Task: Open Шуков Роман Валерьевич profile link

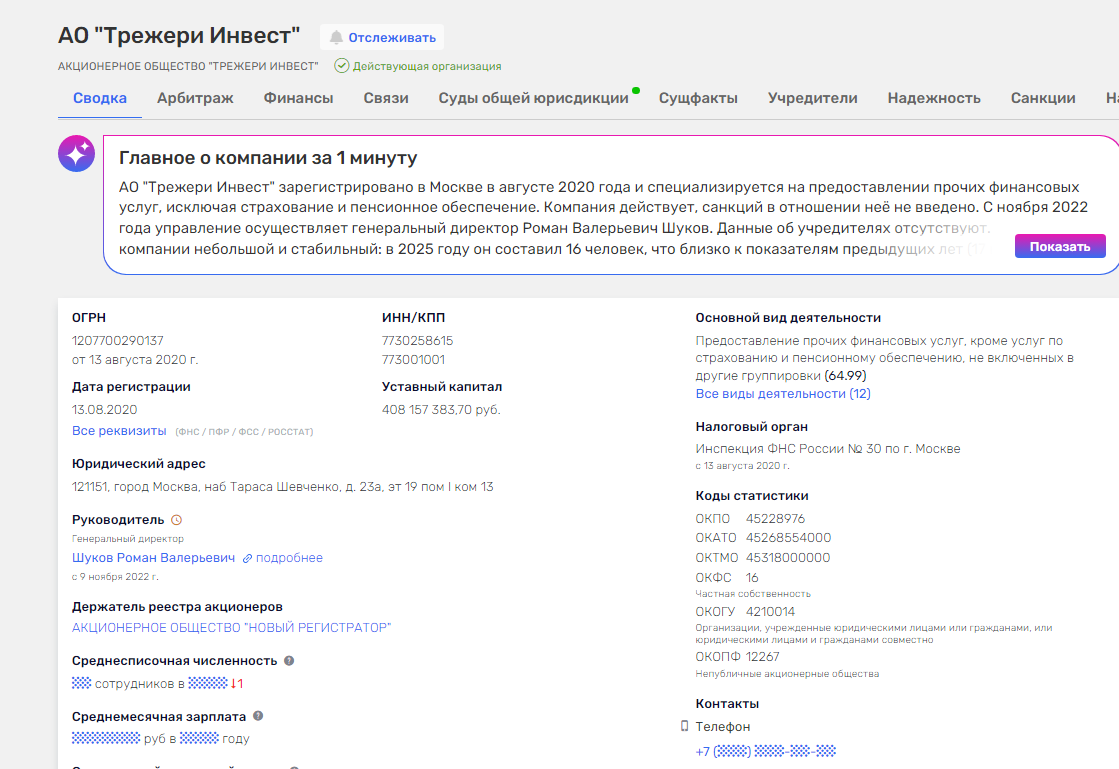Action: tap(153, 558)
